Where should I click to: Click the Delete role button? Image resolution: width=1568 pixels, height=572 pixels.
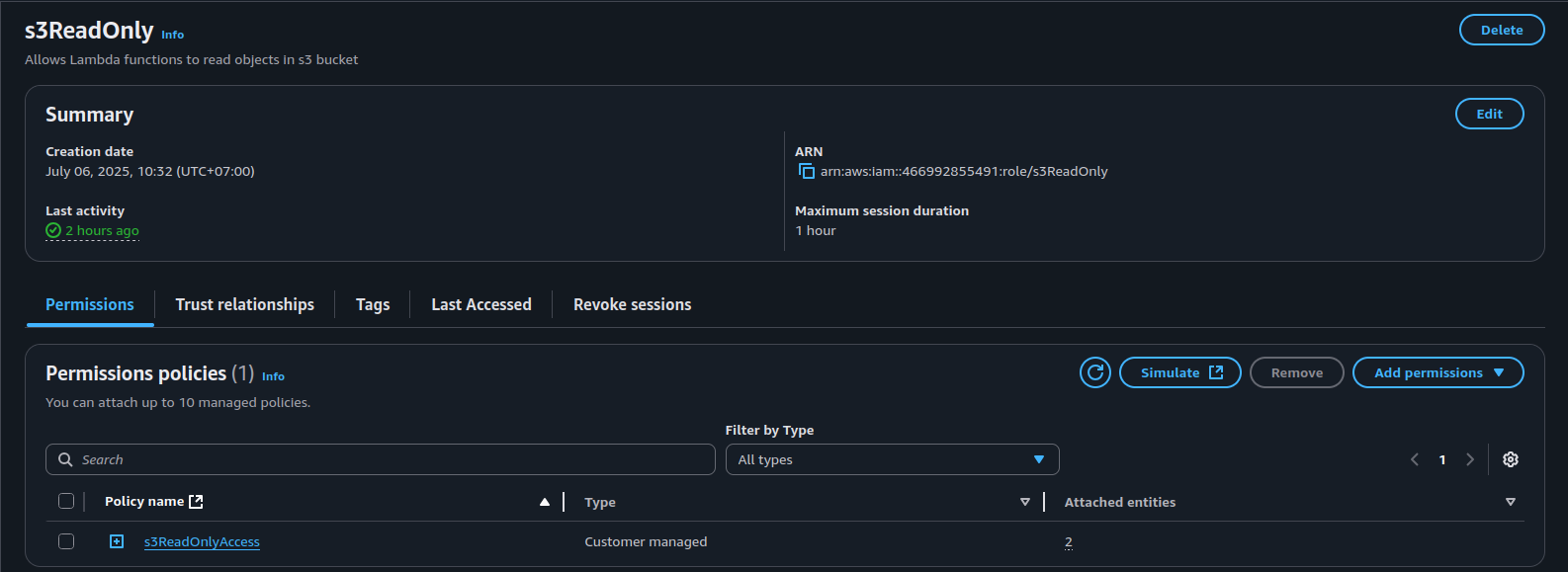[x=1501, y=30]
